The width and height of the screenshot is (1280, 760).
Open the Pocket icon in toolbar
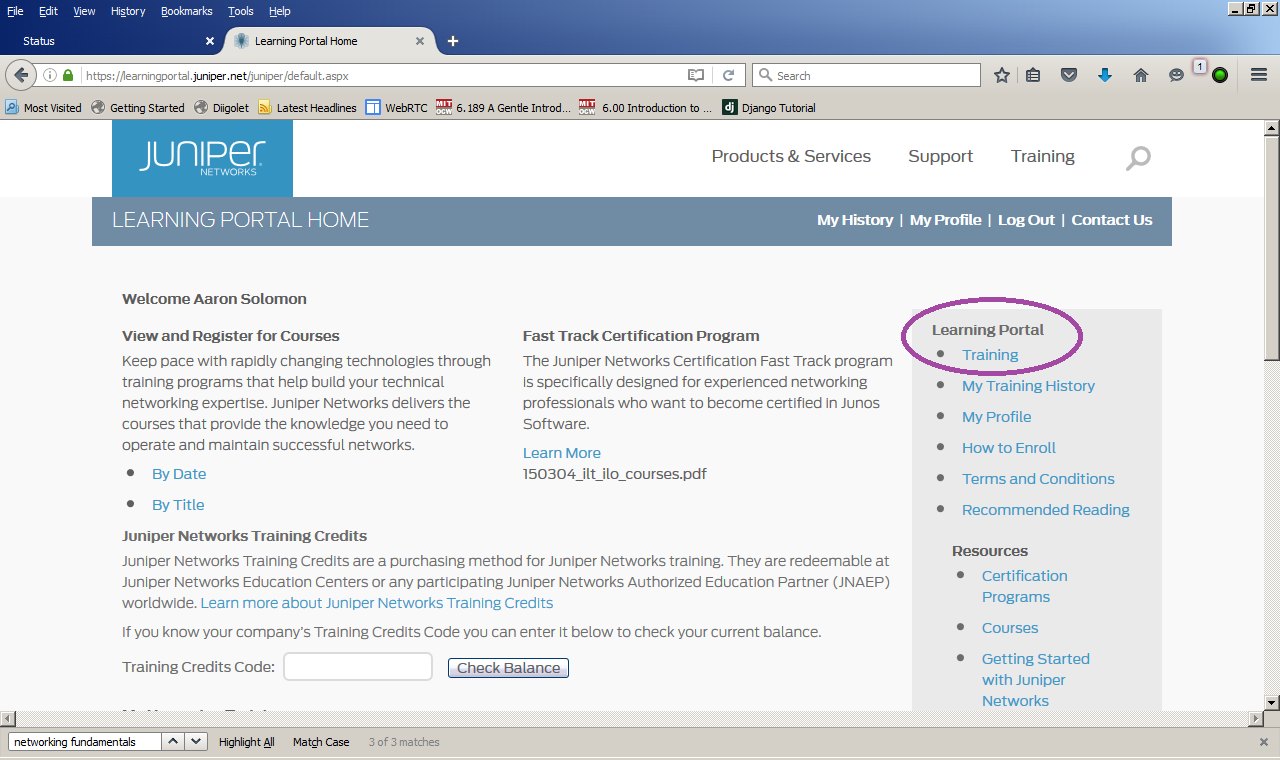(x=1069, y=76)
